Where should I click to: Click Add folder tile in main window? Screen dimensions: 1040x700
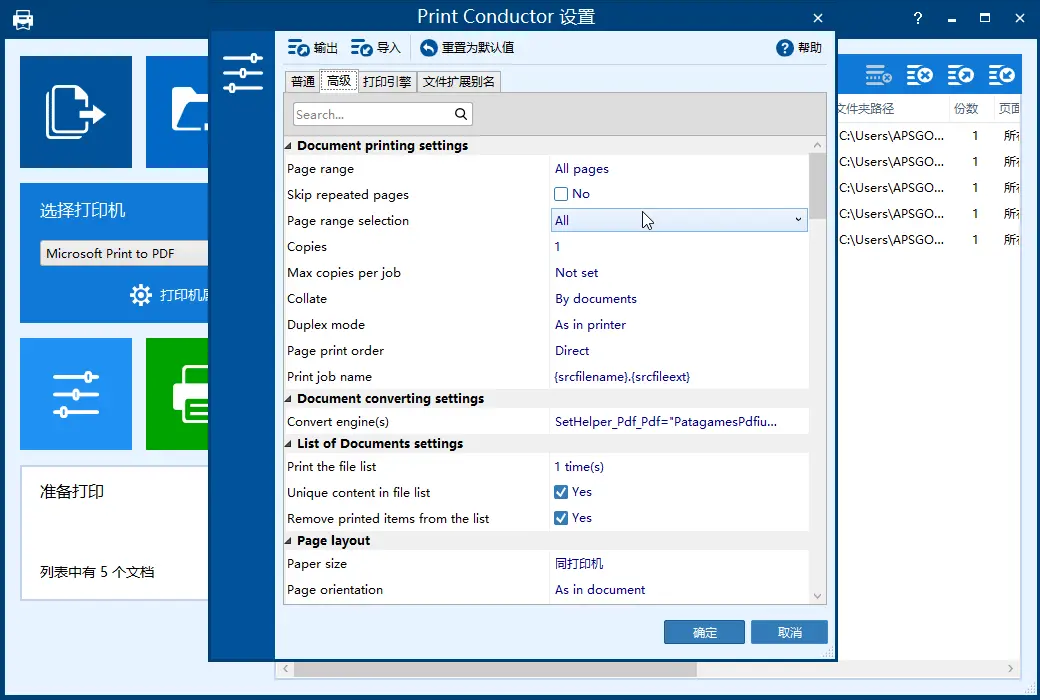point(177,111)
